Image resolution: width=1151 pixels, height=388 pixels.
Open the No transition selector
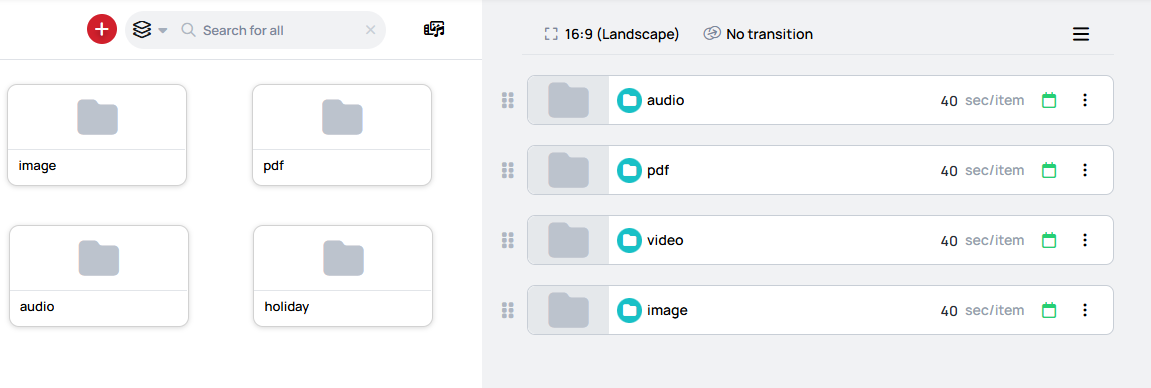click(758, 34)
